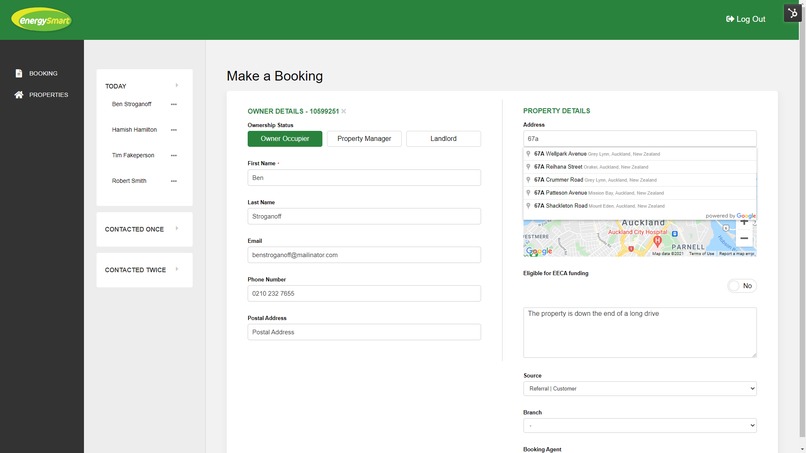The image size is (806, 453).
Task: Click the energySmart logo
Action: (42, 20)
